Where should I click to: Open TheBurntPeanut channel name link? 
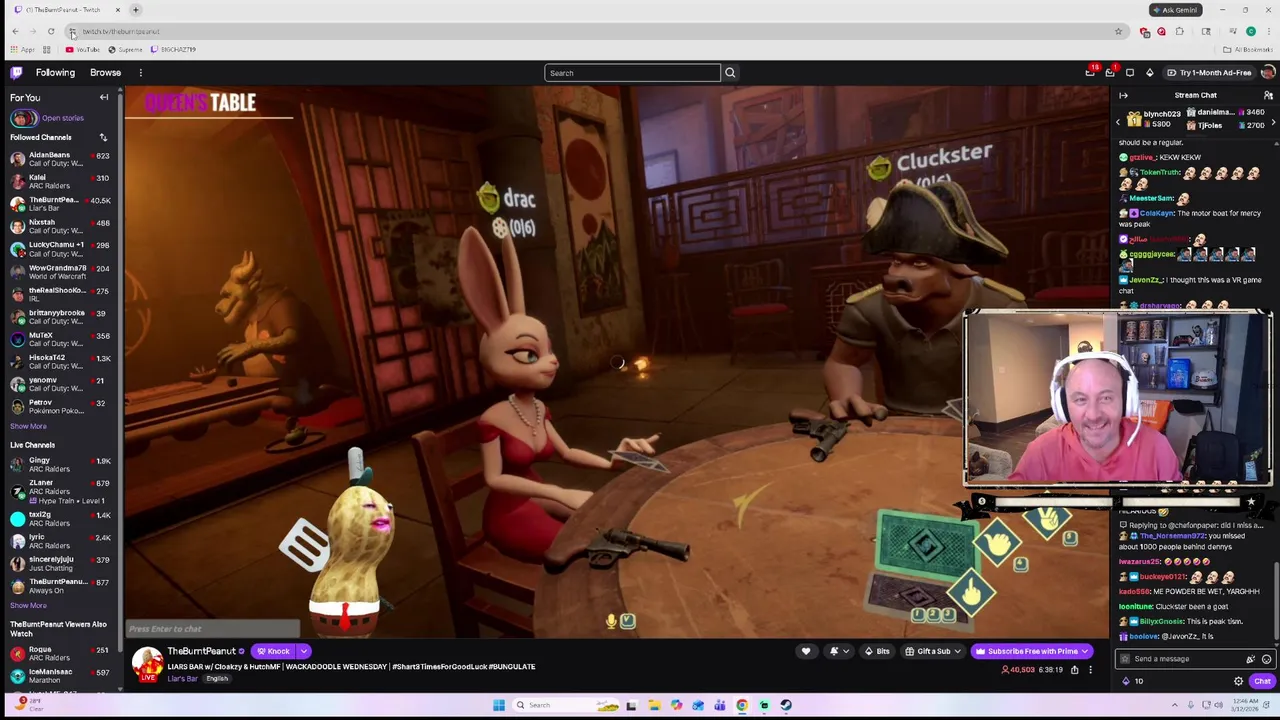201,651
